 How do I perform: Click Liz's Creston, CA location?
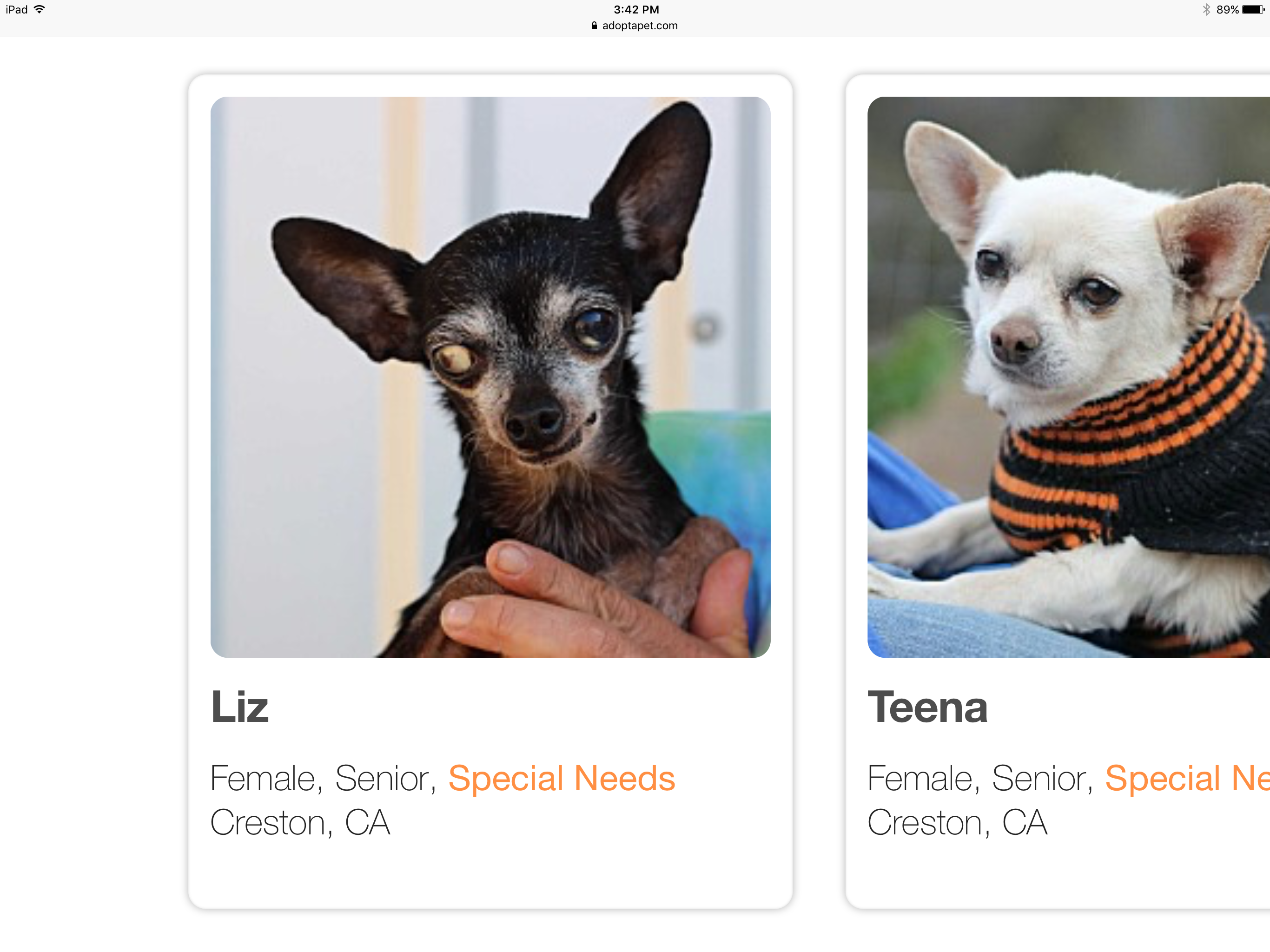[x=300, y=823]
